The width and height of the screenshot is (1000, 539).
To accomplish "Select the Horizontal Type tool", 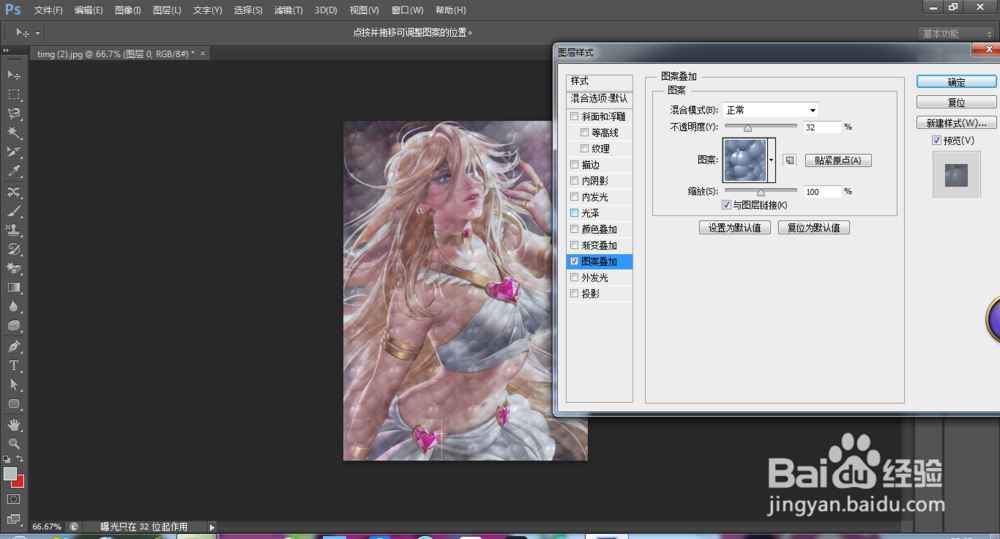I will 13,365.
